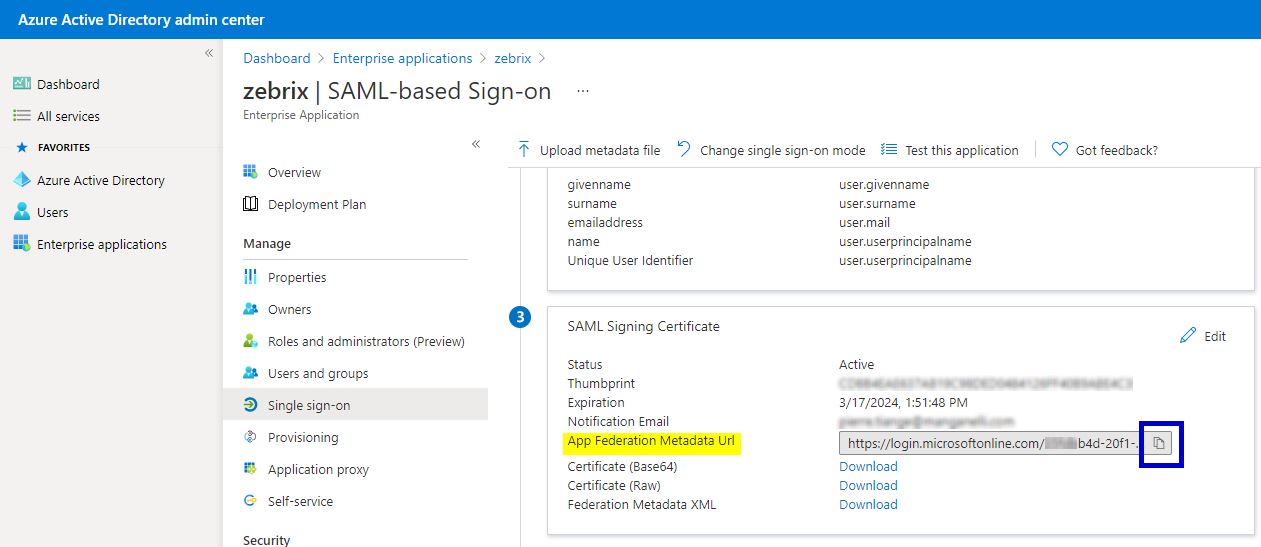Click the Favorites star icon
Viewport: 1261px width, 547px height.
pos(22,147)
